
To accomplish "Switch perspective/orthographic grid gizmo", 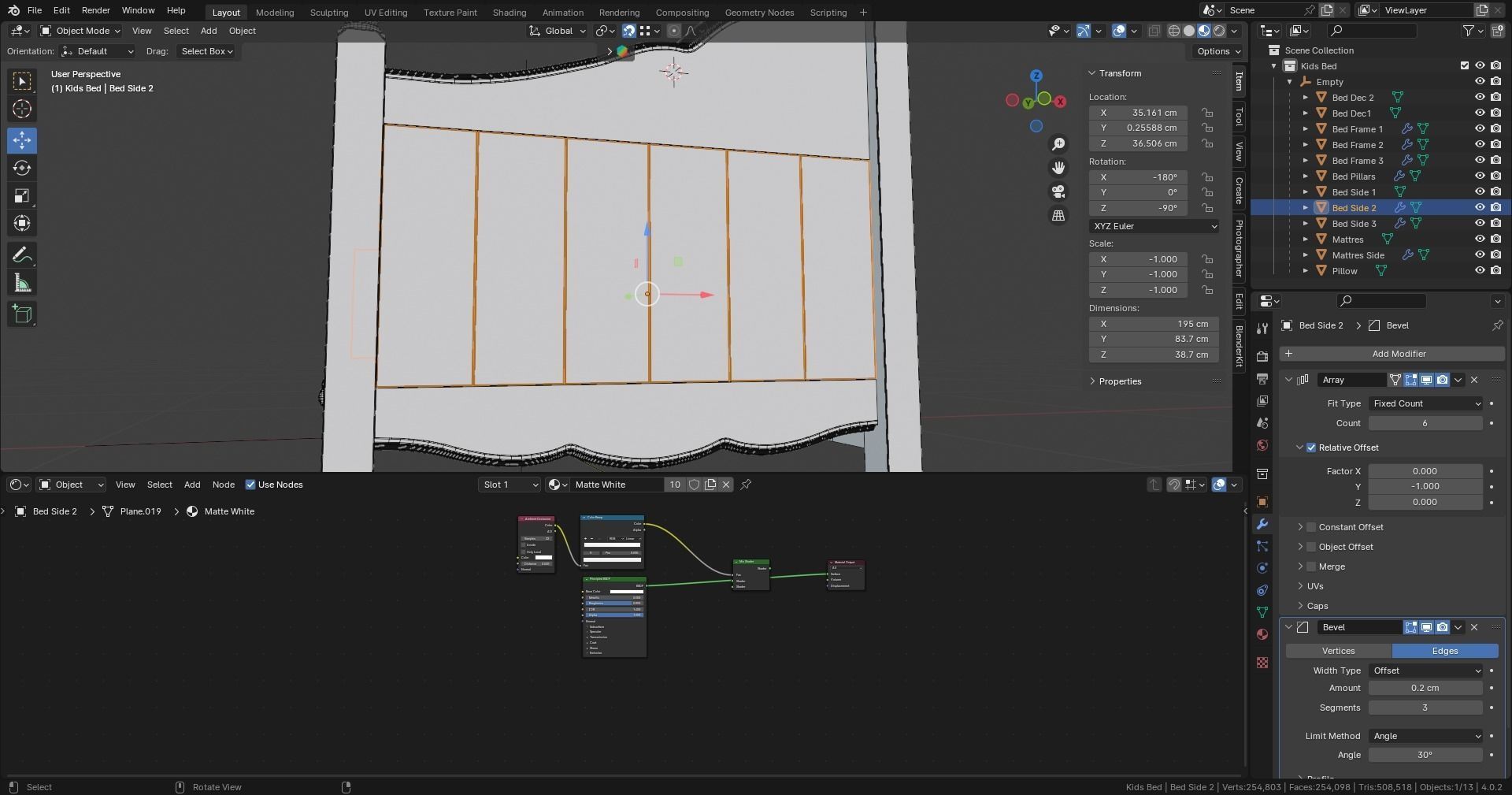I will click(x=1058, y=215).
